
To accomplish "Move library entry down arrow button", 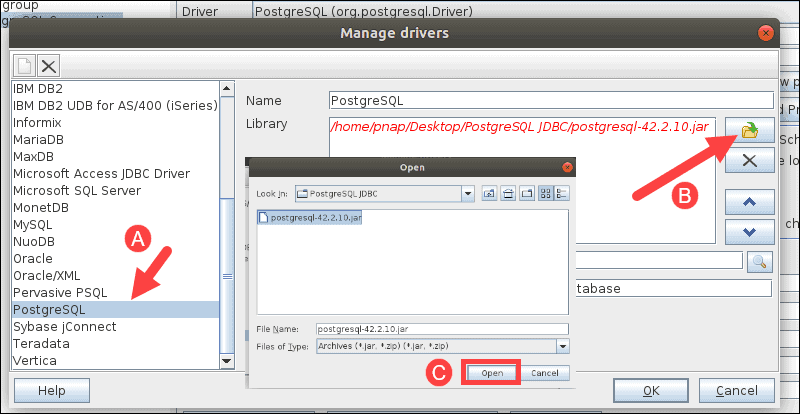I will click(x=749, y=232).
